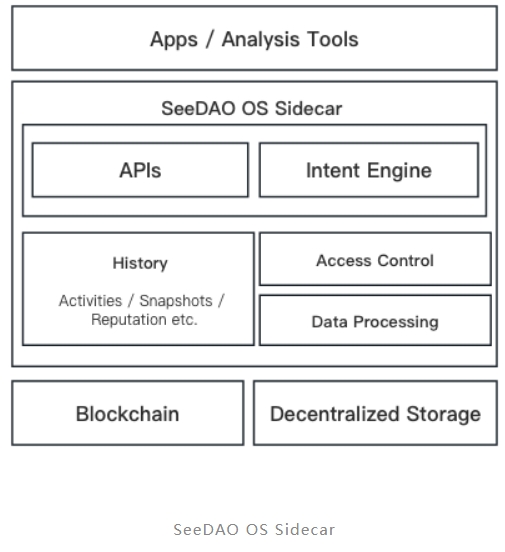The height and width of the screenshot is (552, 505).
Task: Select the Blockchain box
Action: pyautogui.click(x=127, y=413)
